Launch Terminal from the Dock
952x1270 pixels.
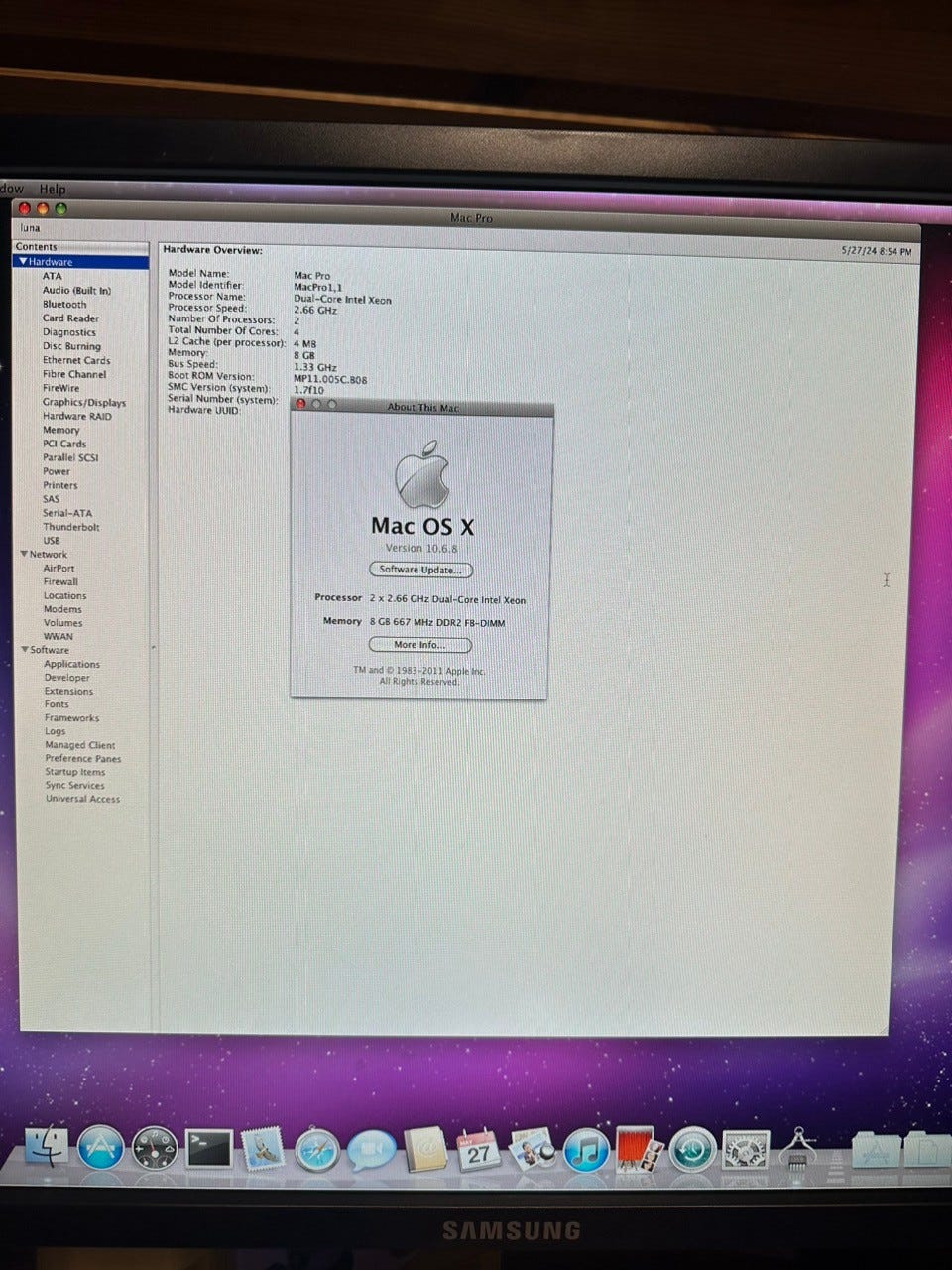[208, 1149]
